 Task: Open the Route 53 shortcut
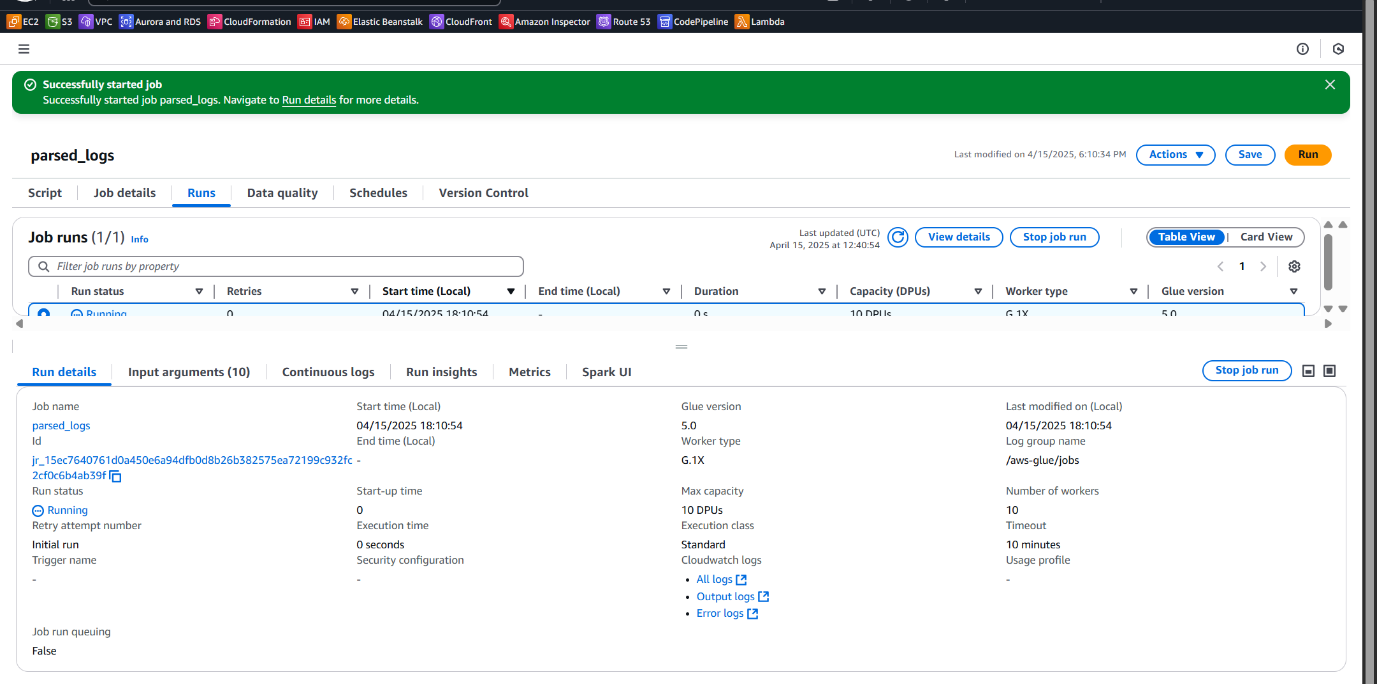click(624, 21)
